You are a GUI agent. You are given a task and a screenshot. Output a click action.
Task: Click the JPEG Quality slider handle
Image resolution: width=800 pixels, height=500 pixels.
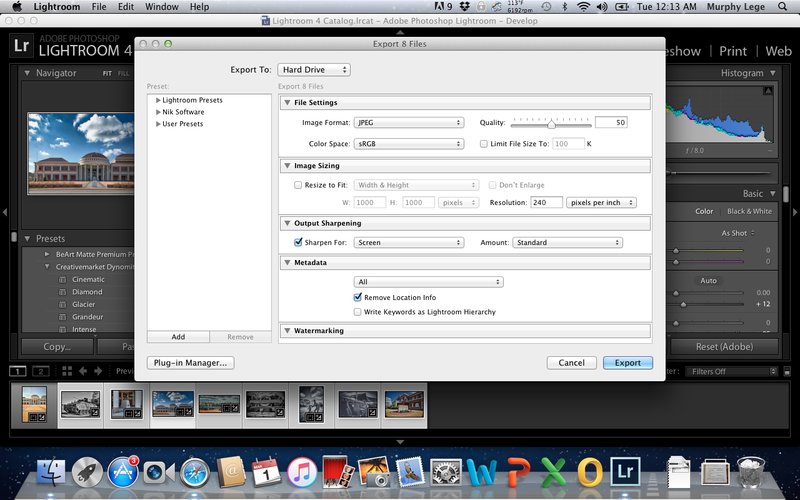tap(552, 124)
